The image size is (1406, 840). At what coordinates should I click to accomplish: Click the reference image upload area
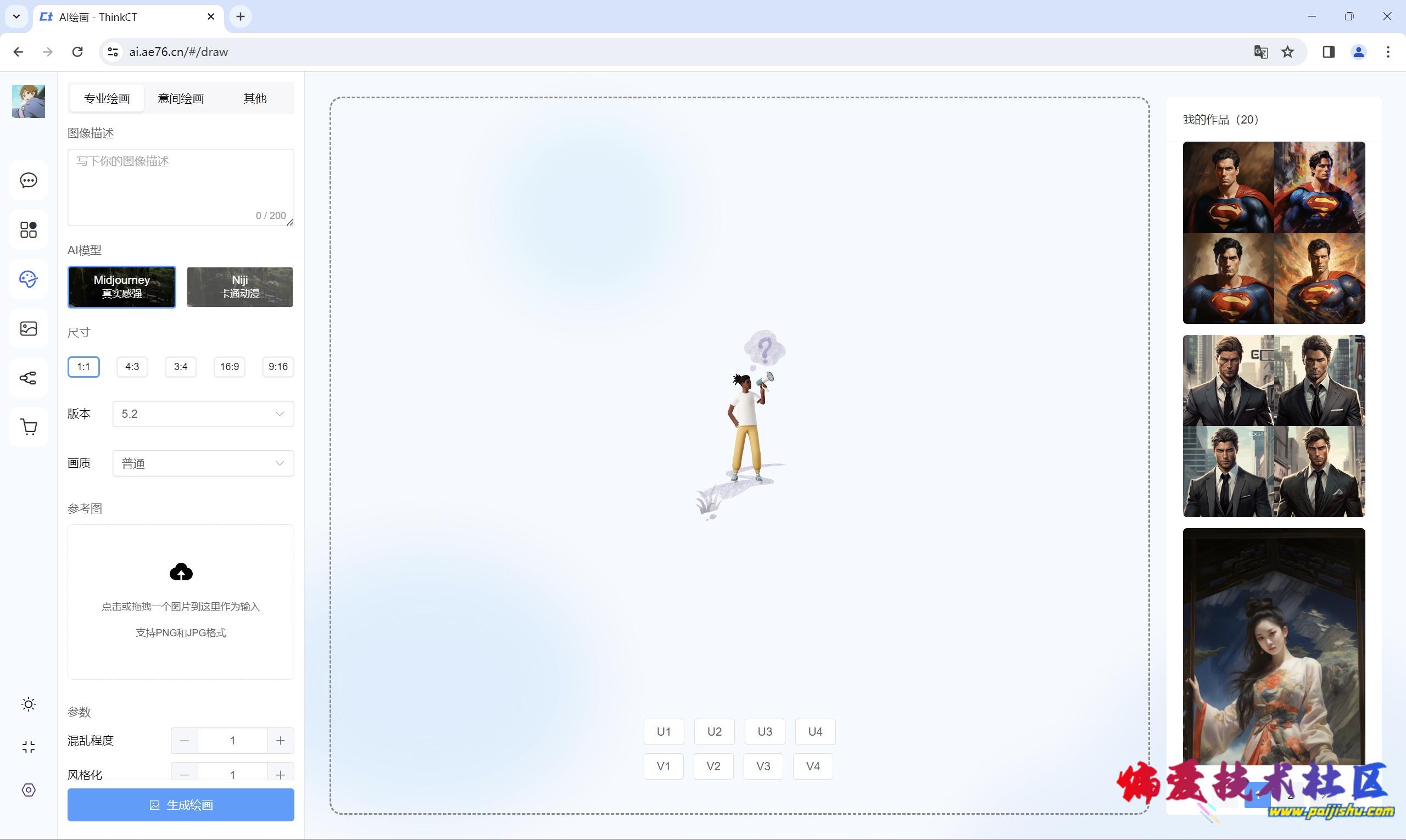181,602
